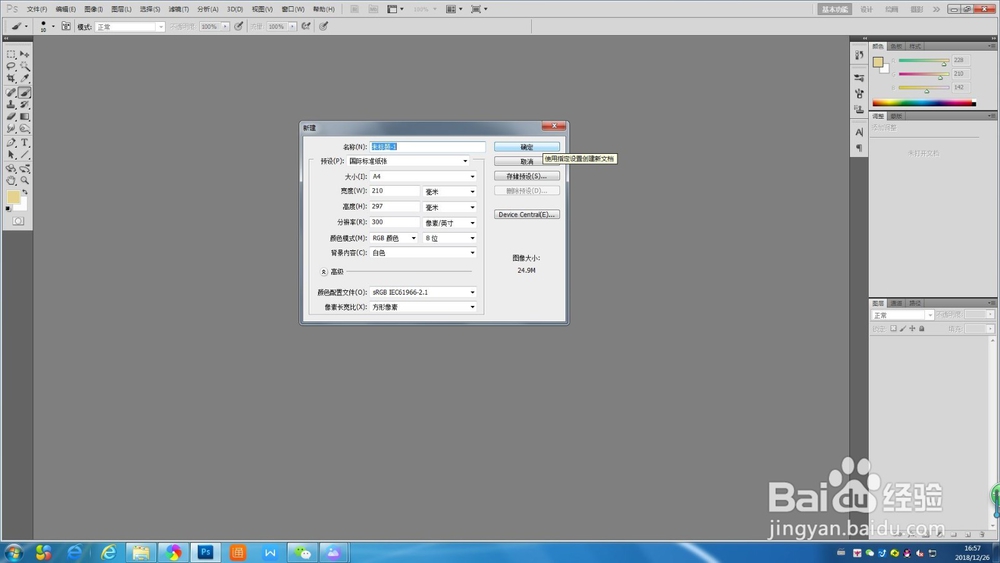Select the Clone Stamp tool
The height and width of the screenshot is (563, 1000).
(11, 105)
